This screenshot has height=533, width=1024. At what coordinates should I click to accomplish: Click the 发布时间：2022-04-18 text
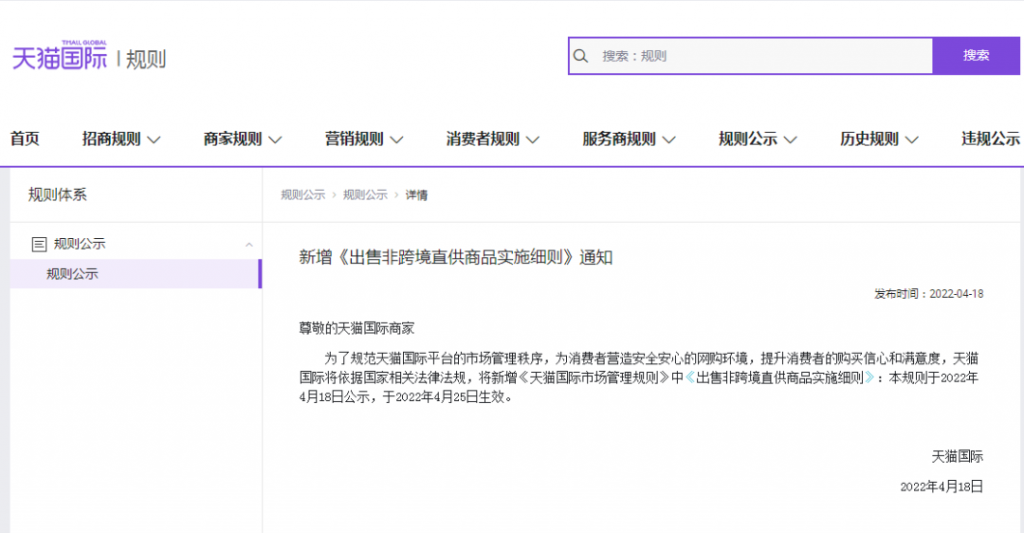coord(929,294)
